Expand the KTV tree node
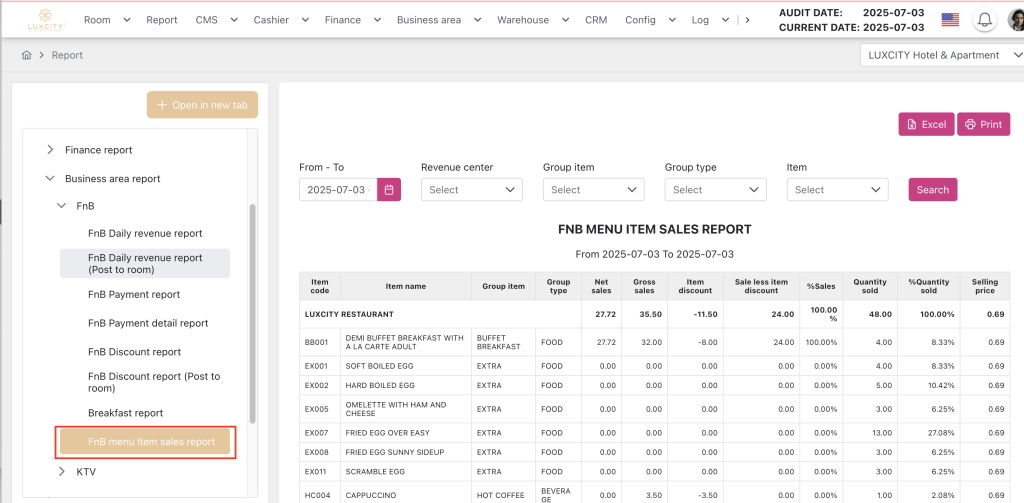 62,471
